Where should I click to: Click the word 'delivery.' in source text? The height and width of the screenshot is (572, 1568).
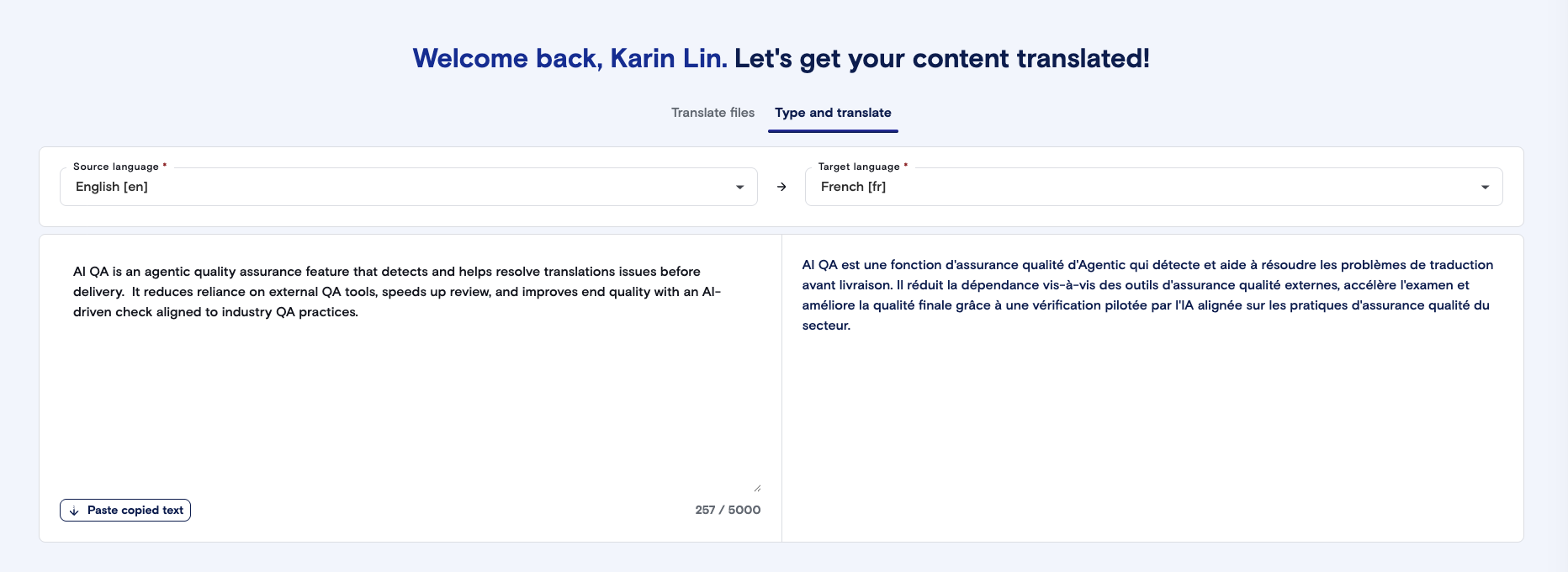pos(98,292)
